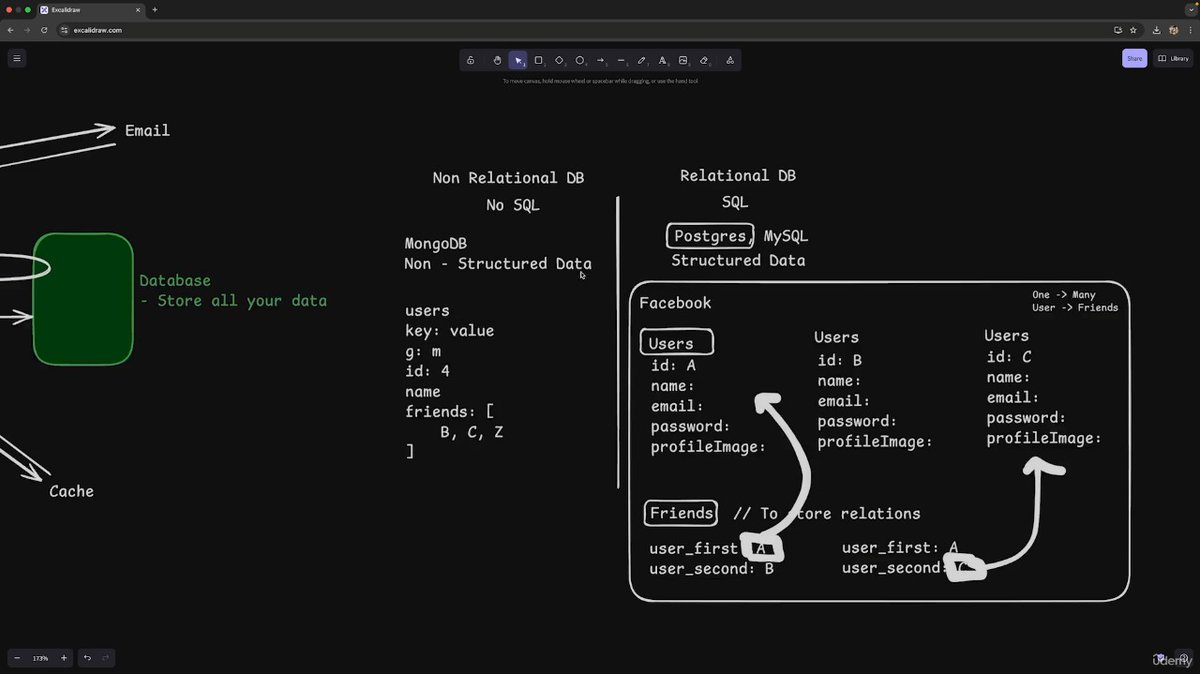Zoom in with the plus button
This screenshot has width=1200, height=674.
64,658
